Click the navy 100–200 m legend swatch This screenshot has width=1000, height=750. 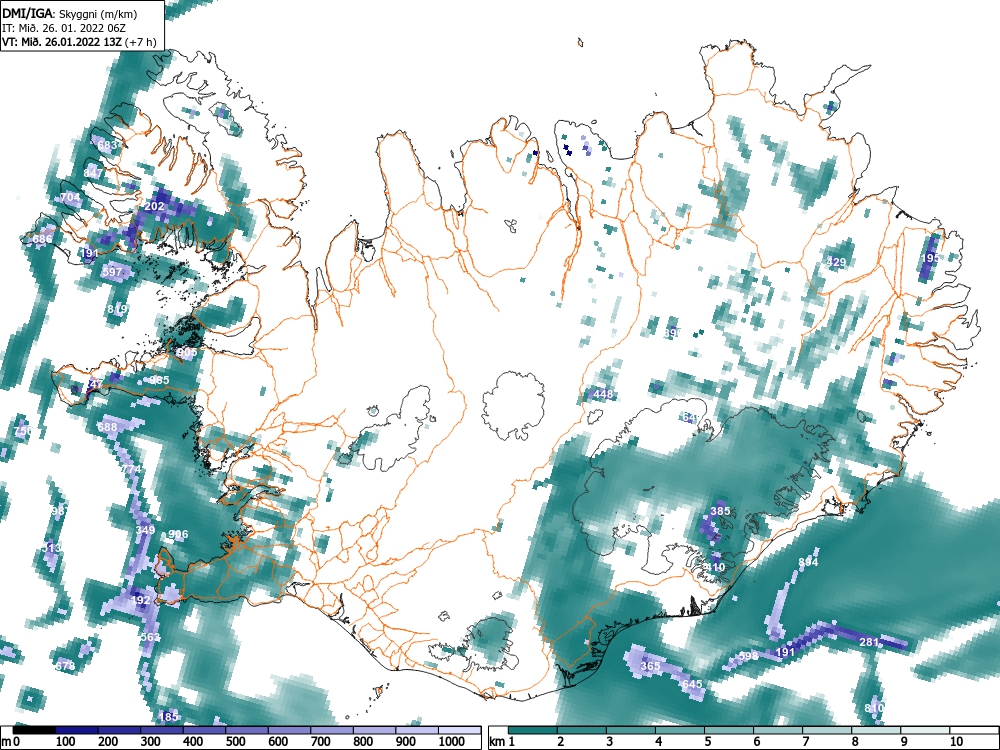coord(77,730)
